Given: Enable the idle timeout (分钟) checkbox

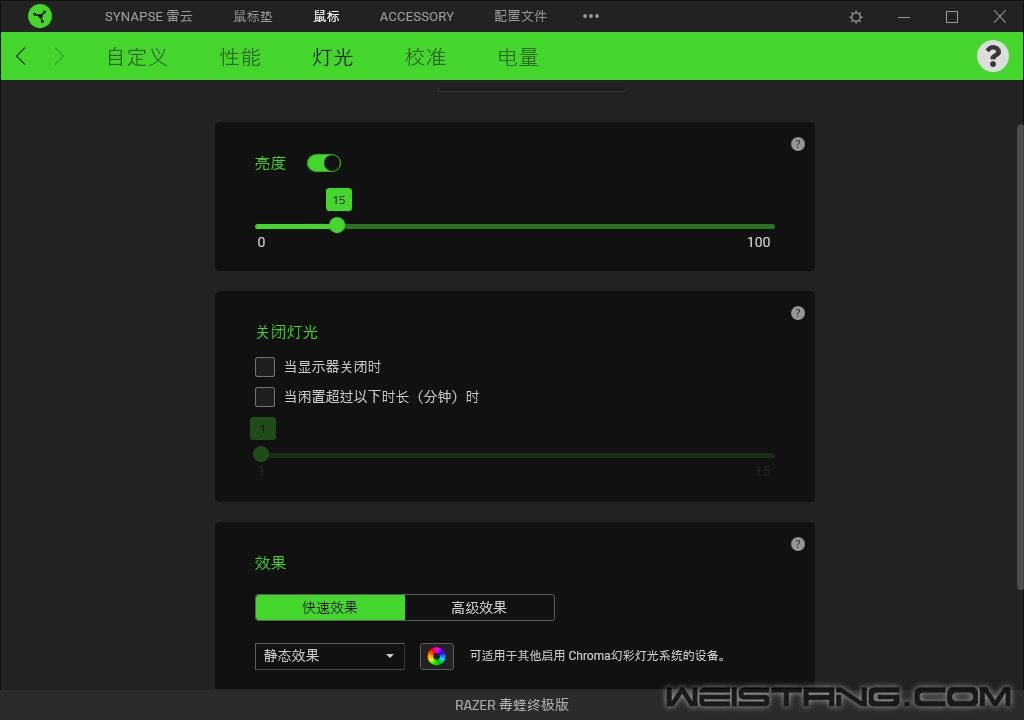Looking at the screenshot, I should (264, 397).
